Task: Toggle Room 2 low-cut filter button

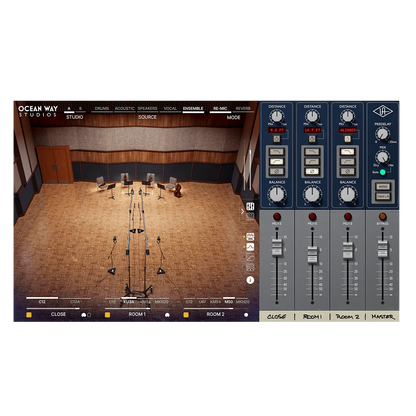Action: (348, 162)
